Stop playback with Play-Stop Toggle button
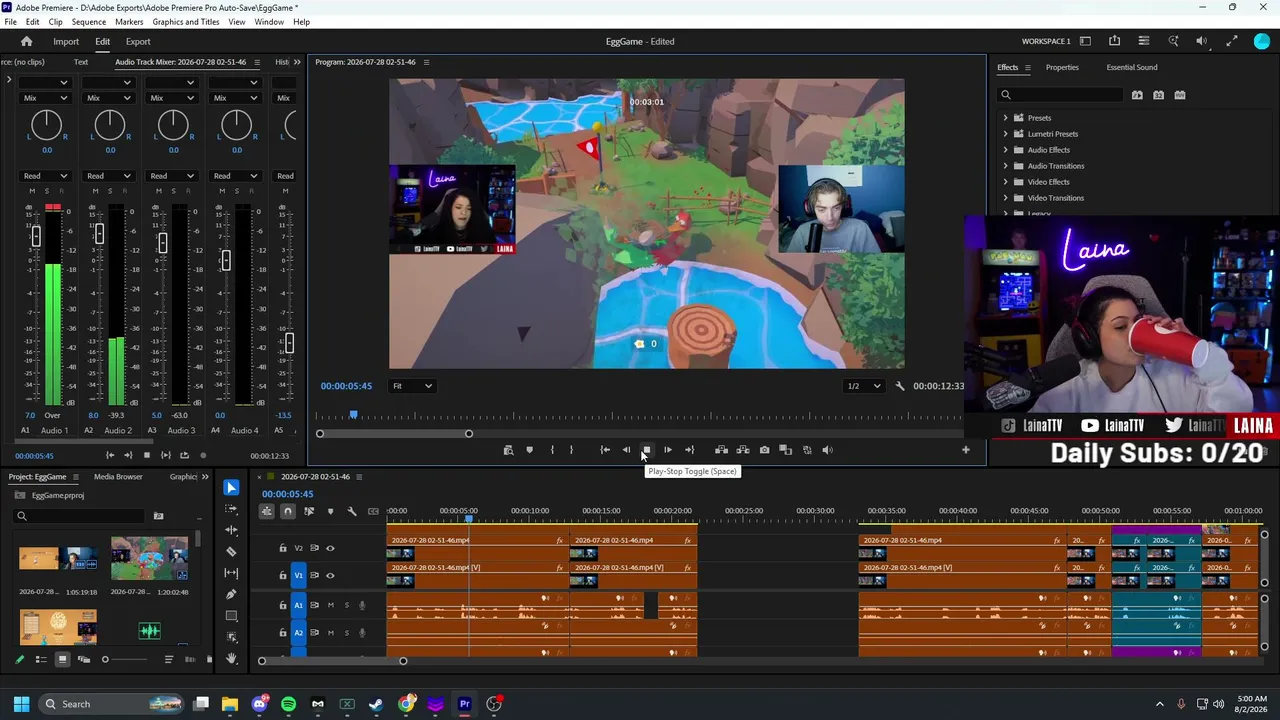 pos(646,450)
